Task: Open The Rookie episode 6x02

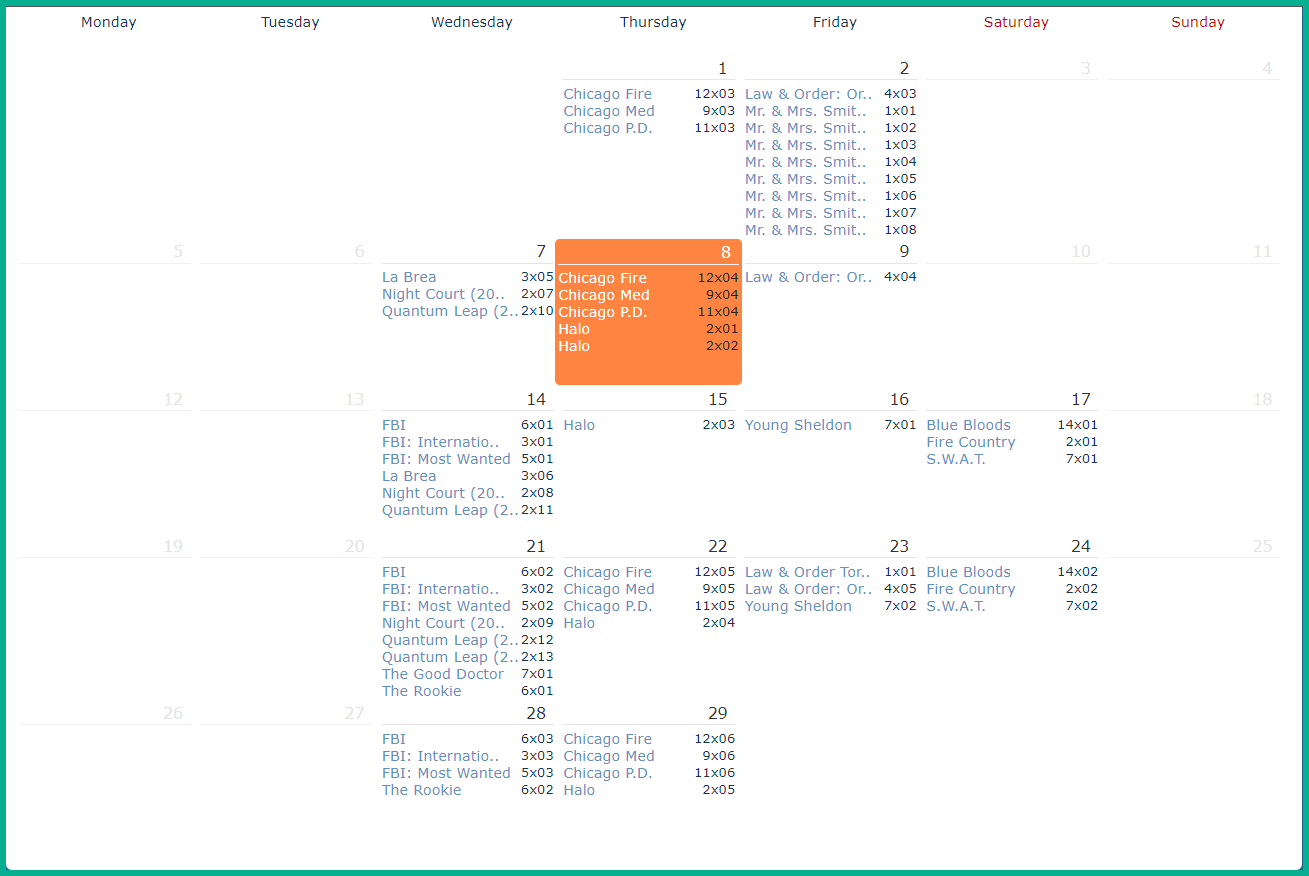Action: [x=422, y=790]
